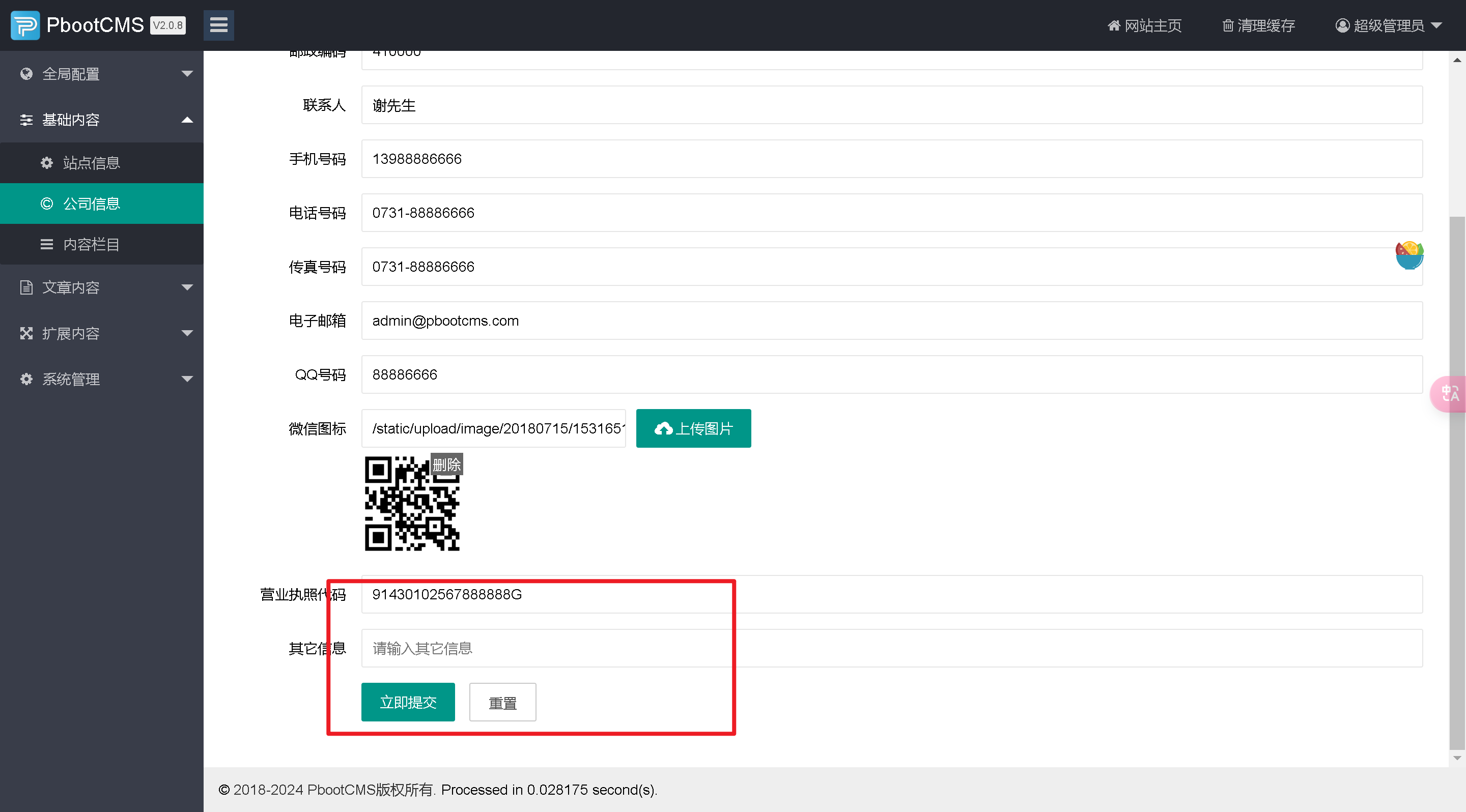
Task: Click the clear cache trash icon
Action: coord(1228,25)
